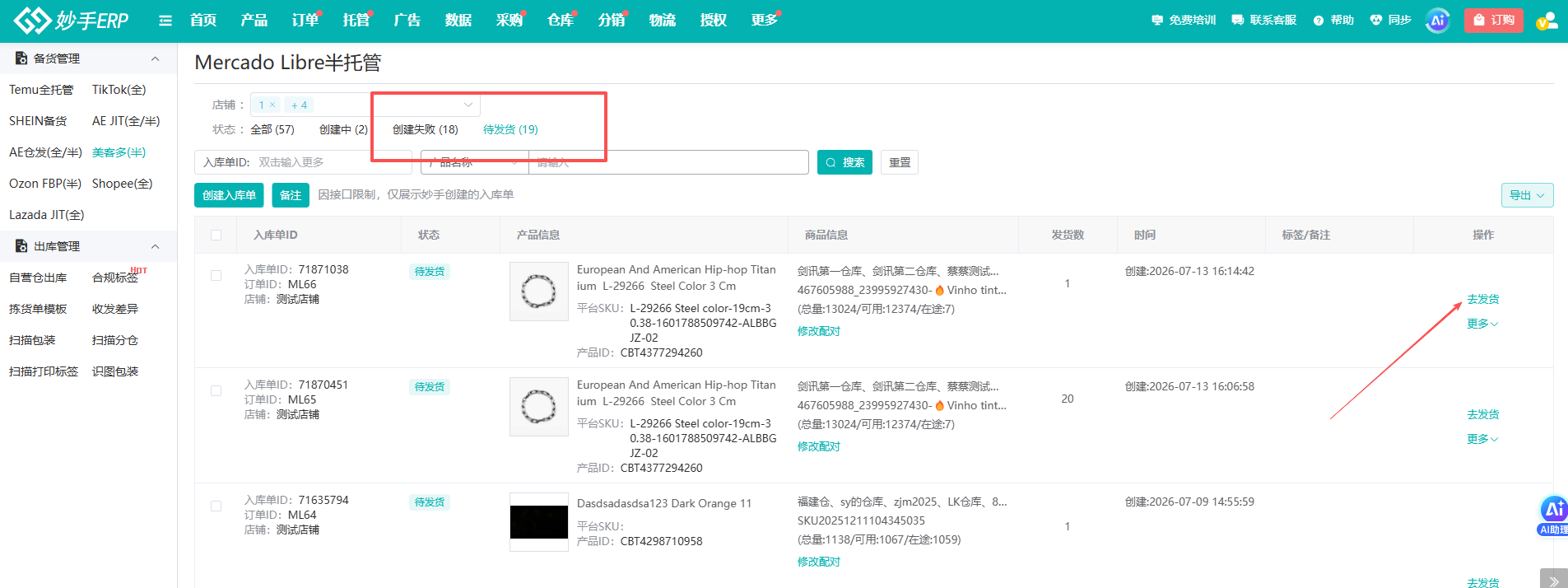Image resolution: width=1568 pixels, height=588 pixels.
Task: Open the 托管 top menu
Action: tap(356, 20)
